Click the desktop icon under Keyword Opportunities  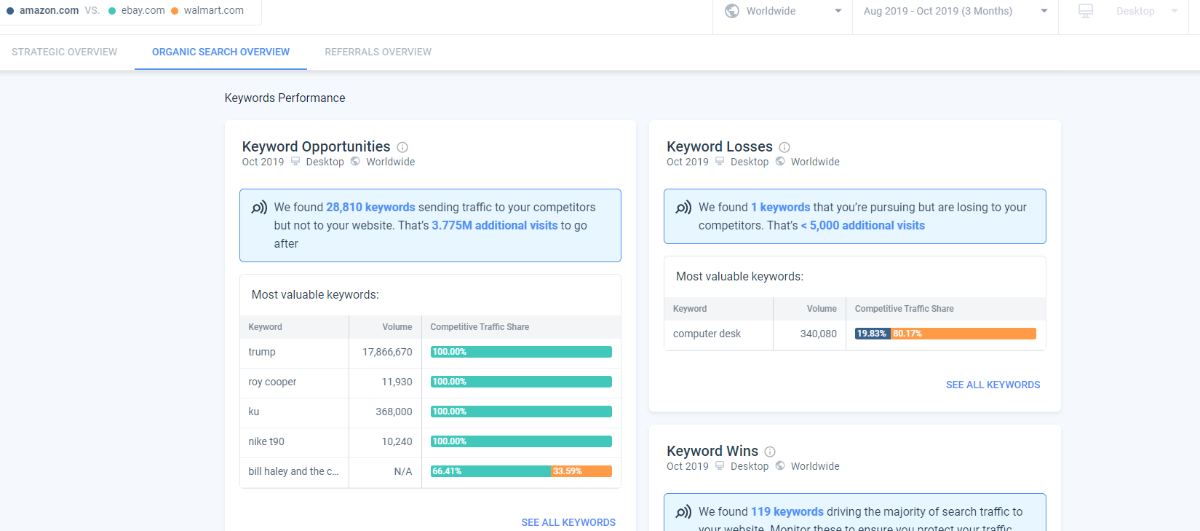click(x=295, y=162)
